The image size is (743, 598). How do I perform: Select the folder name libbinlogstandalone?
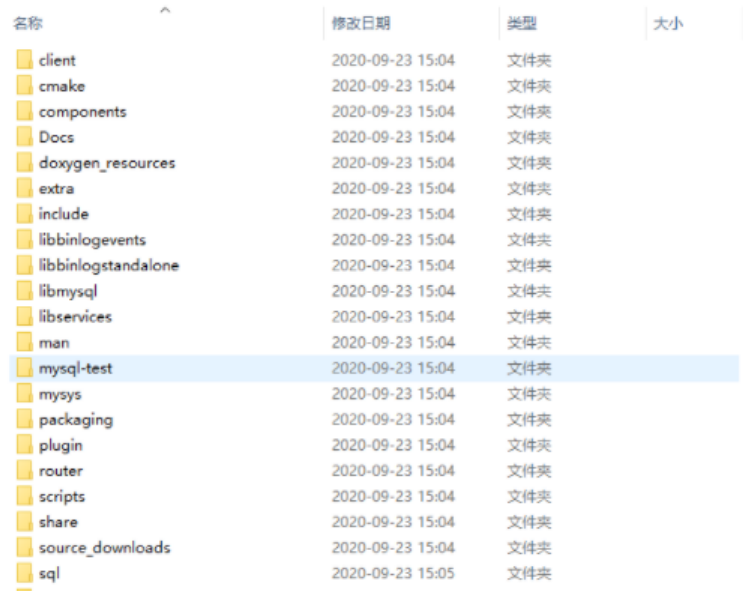click(109, 265)
